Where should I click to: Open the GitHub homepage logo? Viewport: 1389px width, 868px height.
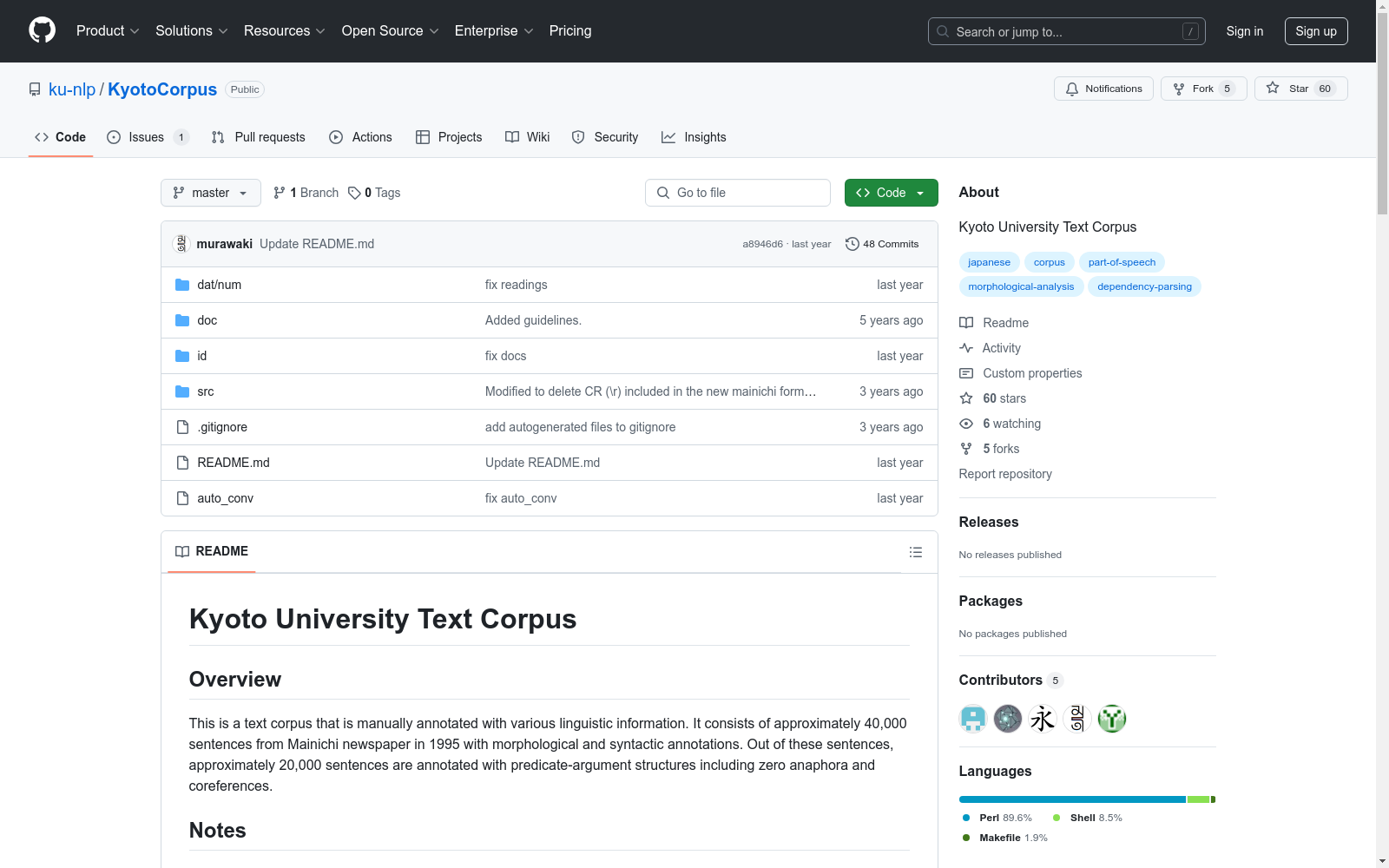click(x=42, y=30)
